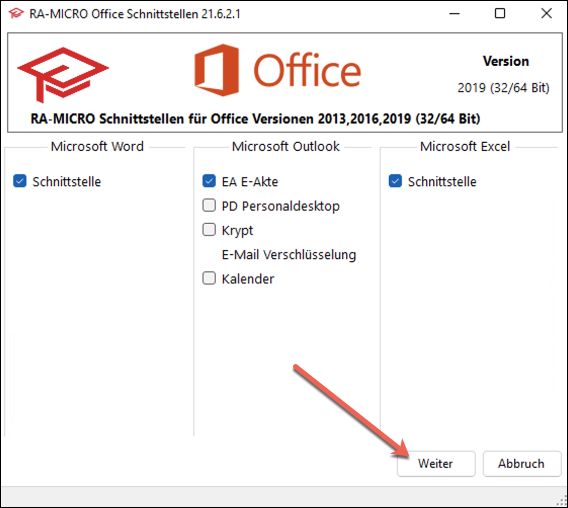Enable the PD Personaldesktop checkbox
The height and width of the screenshot is (508, 568).
pyautogui.click(x=209, y=205)
